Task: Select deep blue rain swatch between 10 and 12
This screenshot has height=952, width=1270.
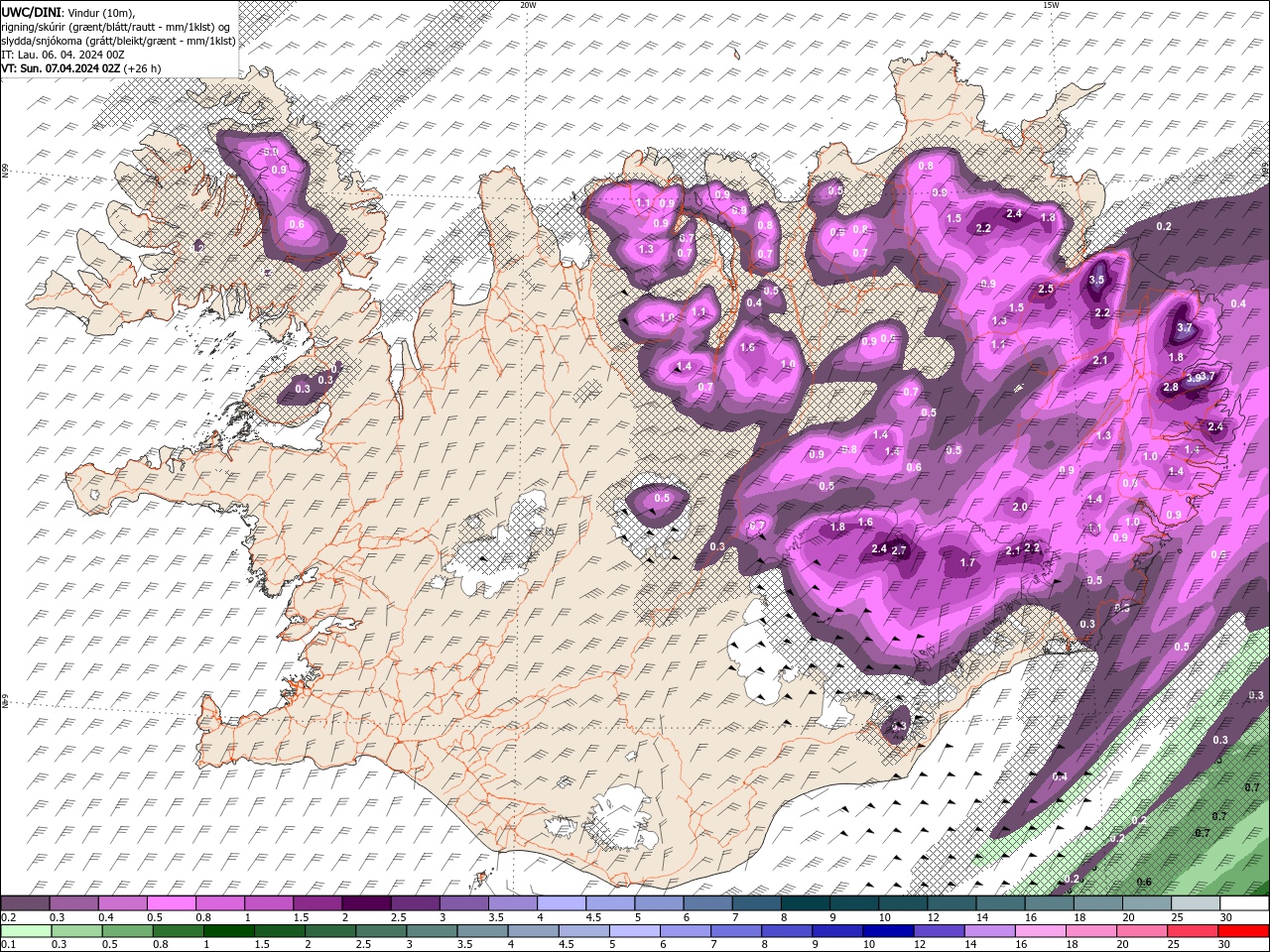Action: pos(888,930)
